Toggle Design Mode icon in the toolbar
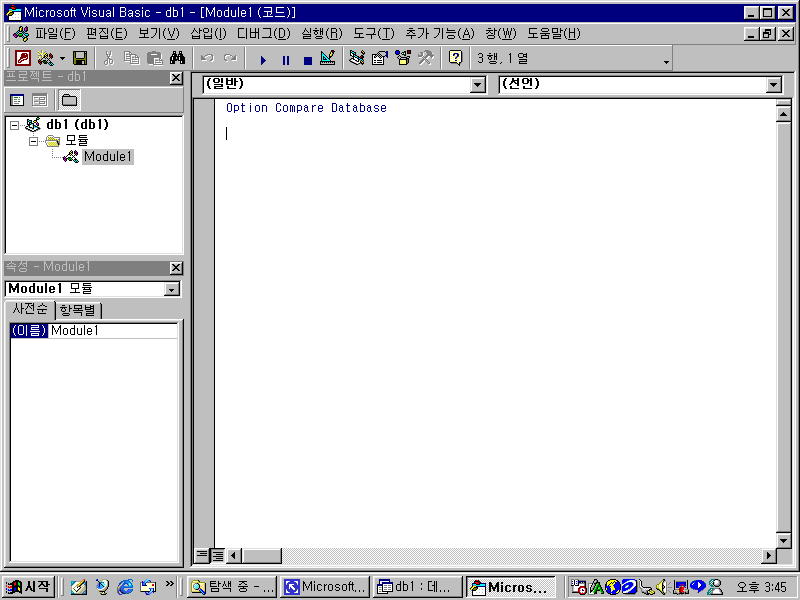The image size is (800, 600). coord(328,59)
